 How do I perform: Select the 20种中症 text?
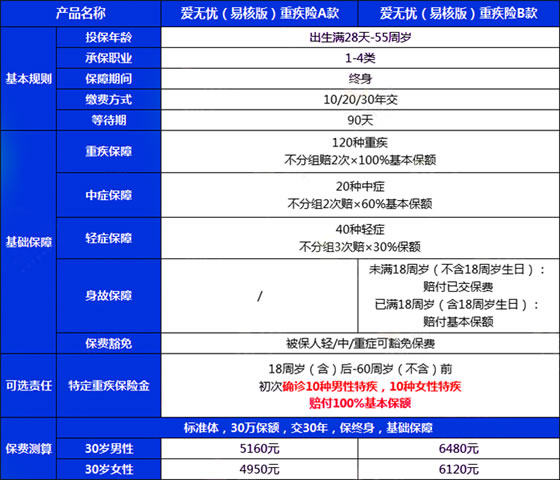pos(360,186)
